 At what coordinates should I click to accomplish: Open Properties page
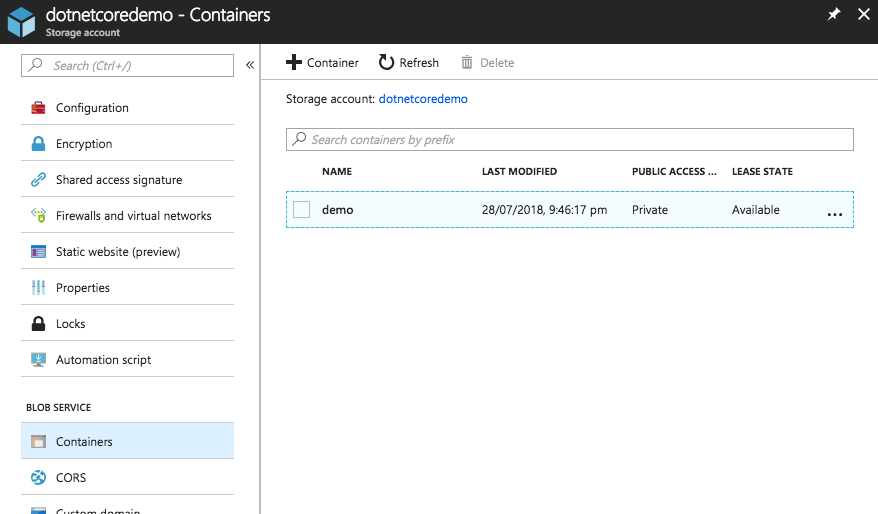click(127, 288)
